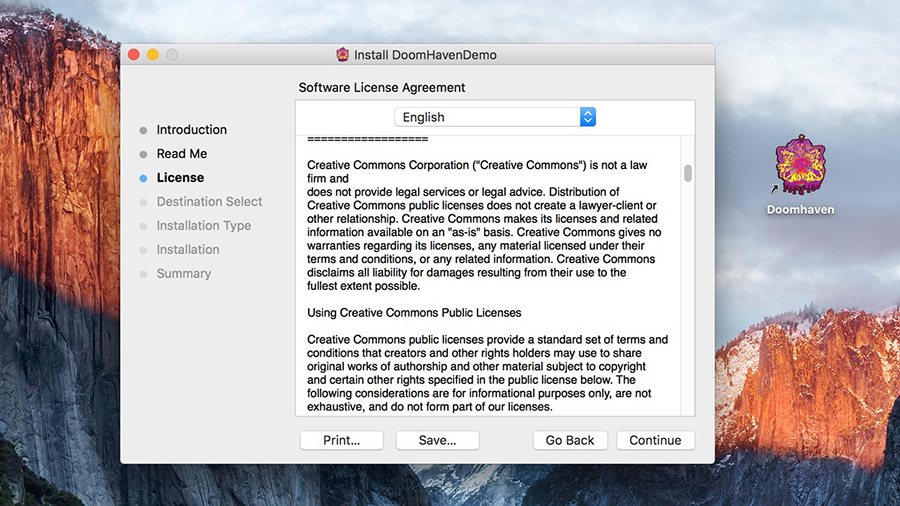The height and width of the screenshot is (506, 900).
Task: Click the Installation step in sidebar
Action: coord(188,250)
